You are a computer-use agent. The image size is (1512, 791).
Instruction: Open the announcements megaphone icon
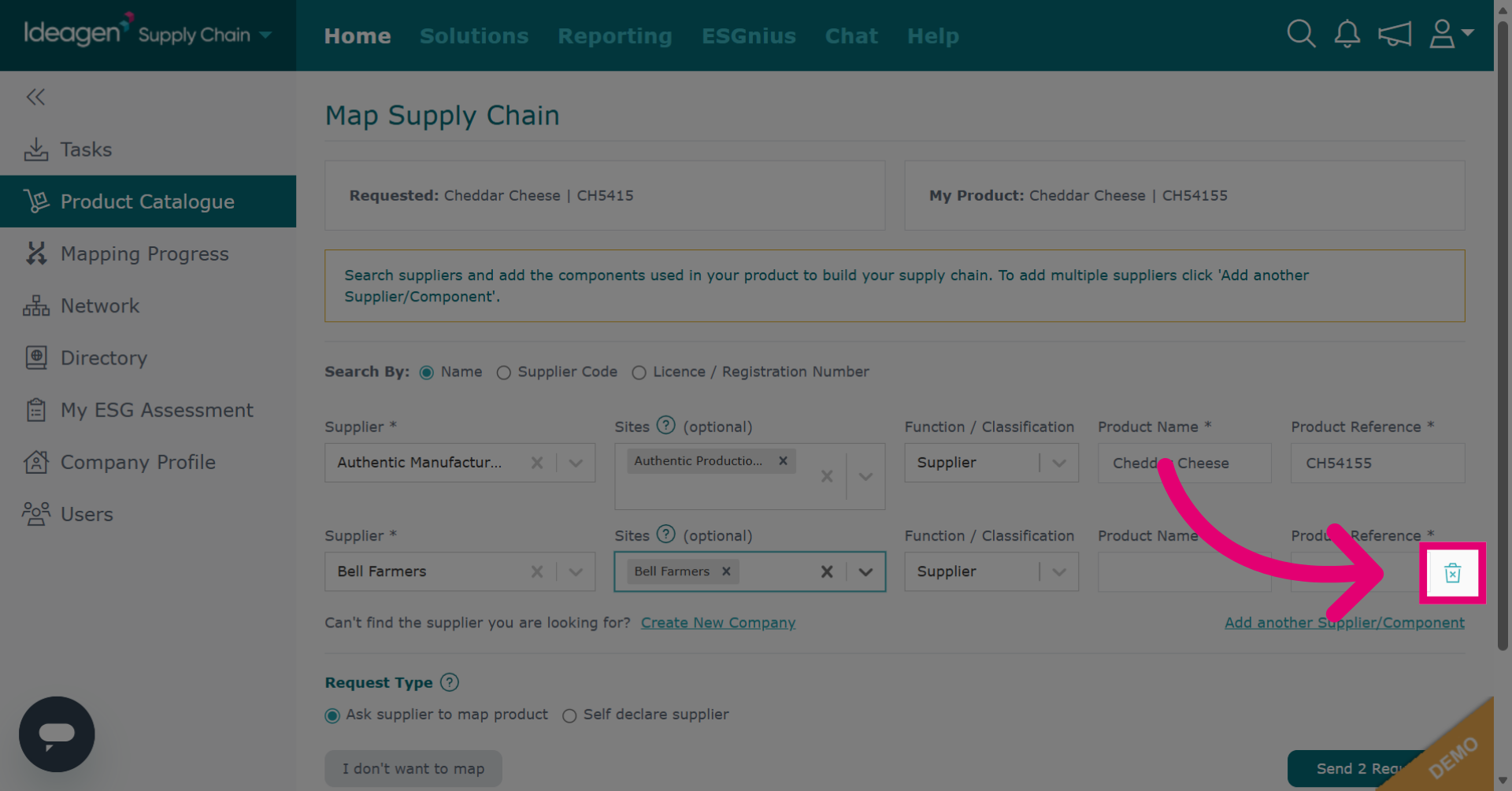tap(1394, 34)
